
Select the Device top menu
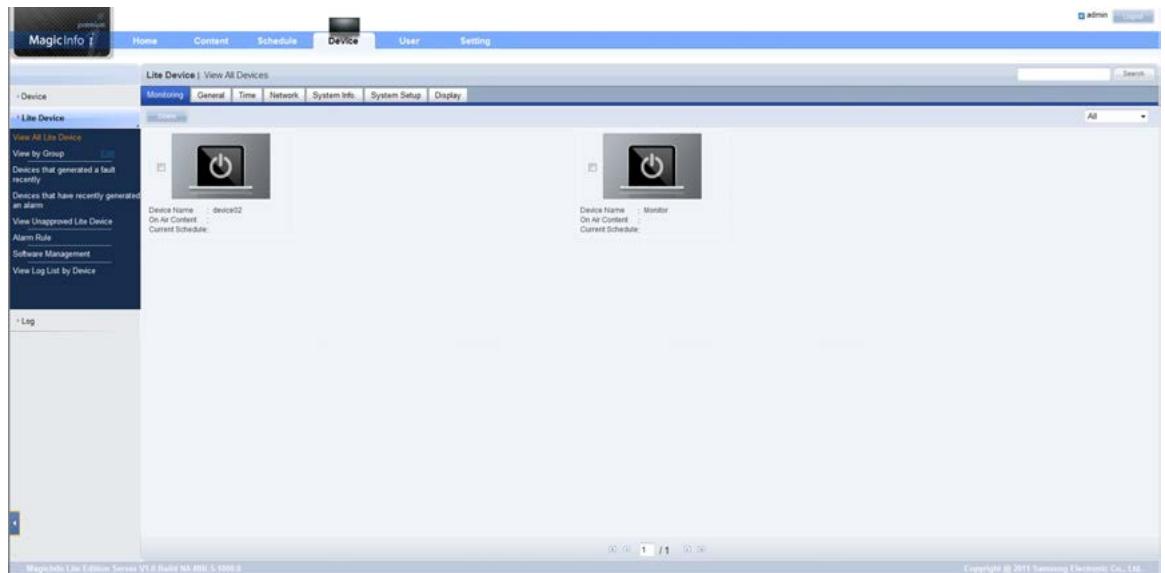(x=344, y=42)
